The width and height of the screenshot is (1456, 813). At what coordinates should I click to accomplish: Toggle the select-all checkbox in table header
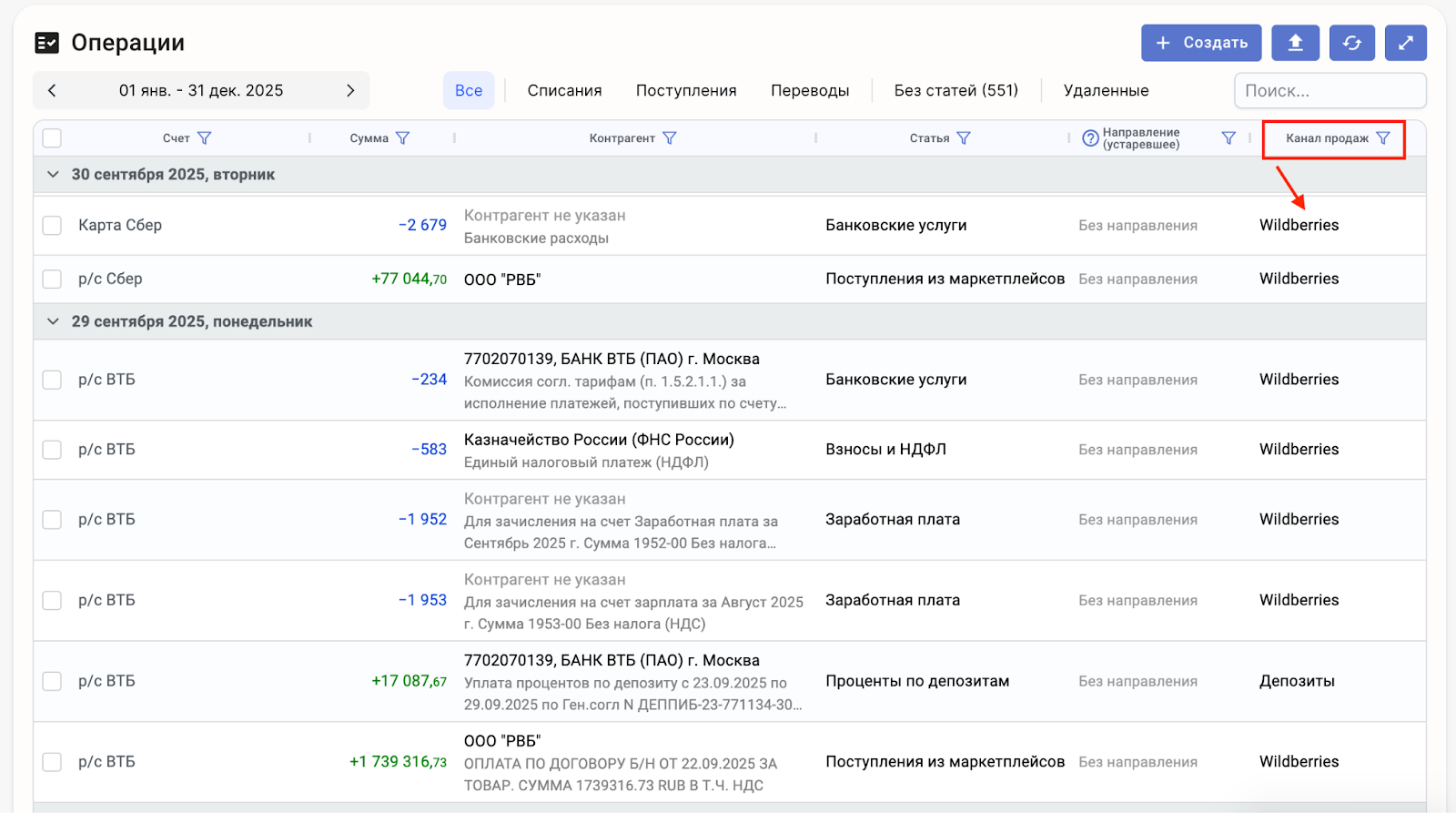[52, 138]
